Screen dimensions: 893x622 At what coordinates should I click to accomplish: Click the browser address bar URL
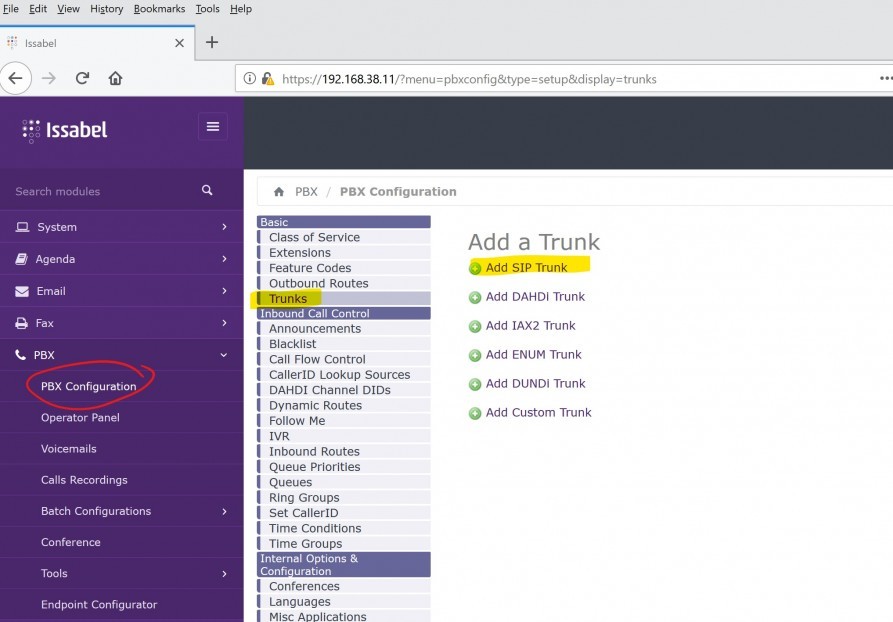point(469,79)
